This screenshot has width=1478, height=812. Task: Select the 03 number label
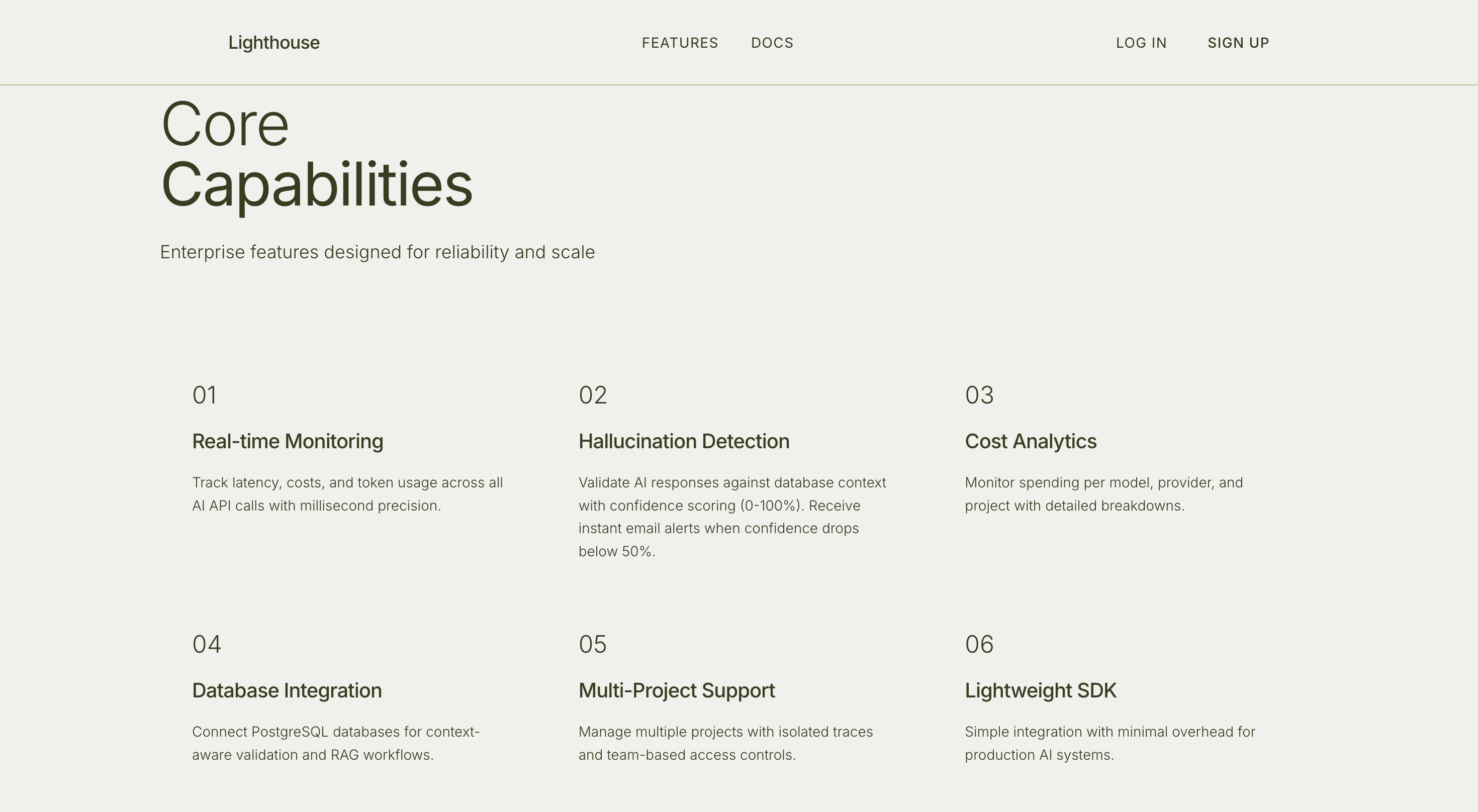click(979, 395)
